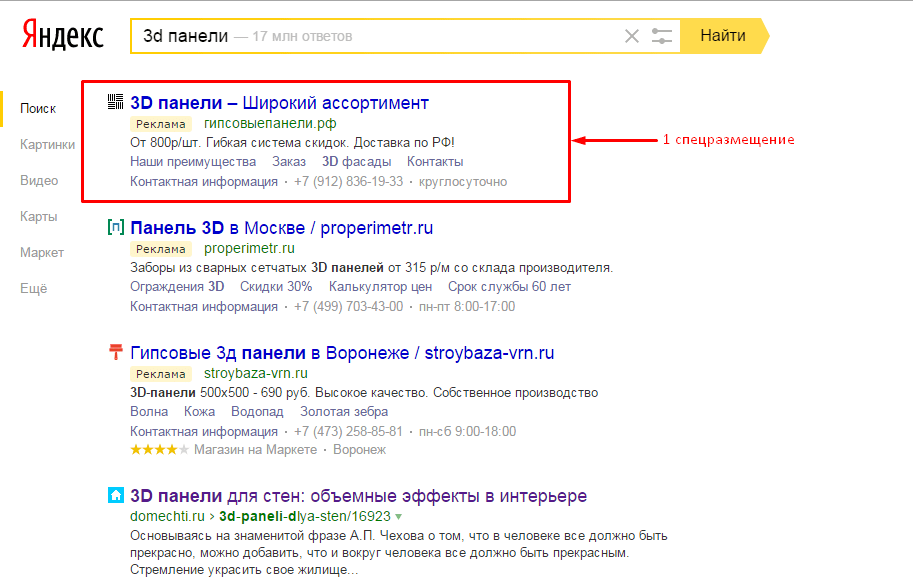
Task: Open 'Панель 3D в Москве / properimetr.ru' title
Action: pyautogui.click(x=281, y=228)
